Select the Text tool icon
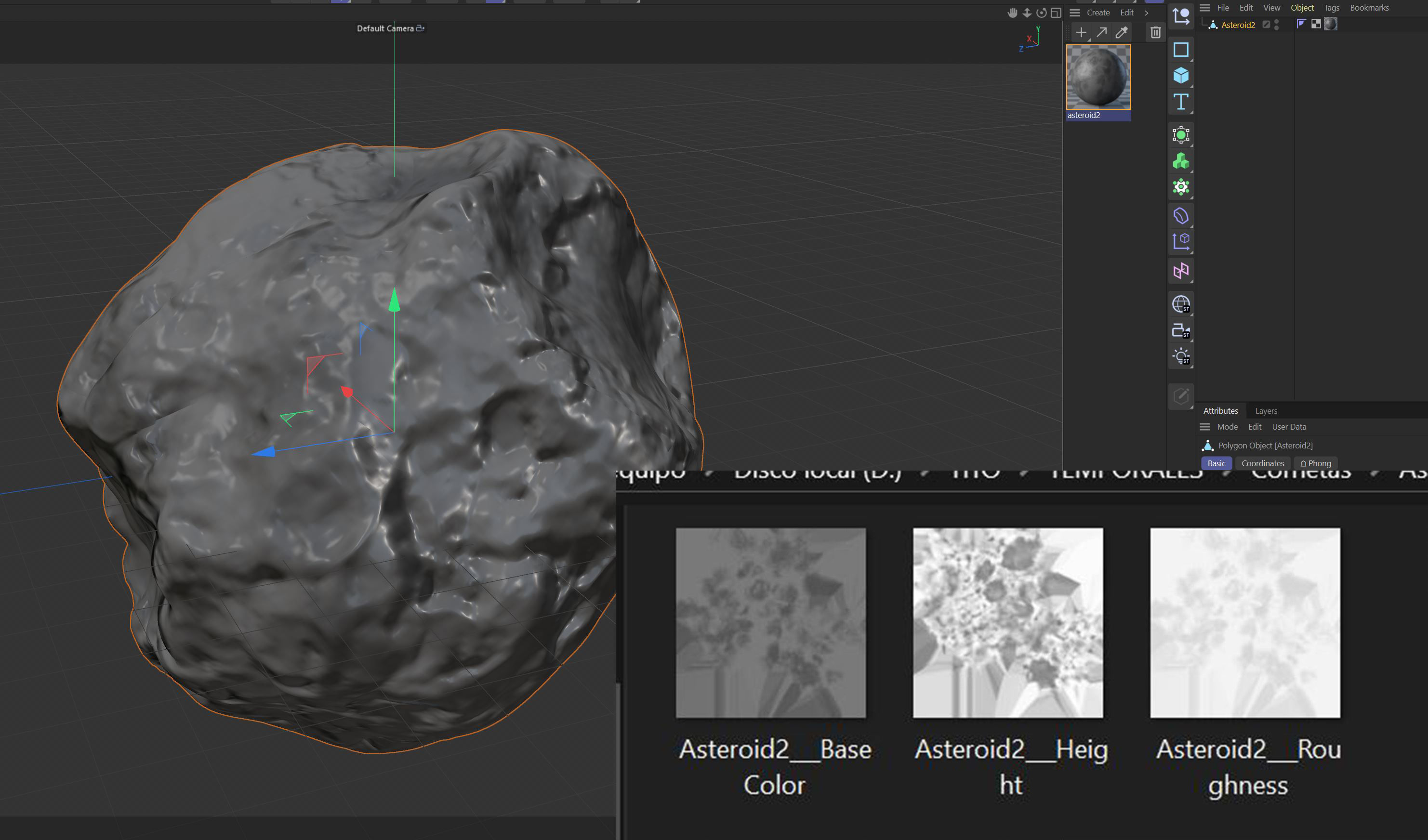1428x840 pixels. click(1181, 102)
